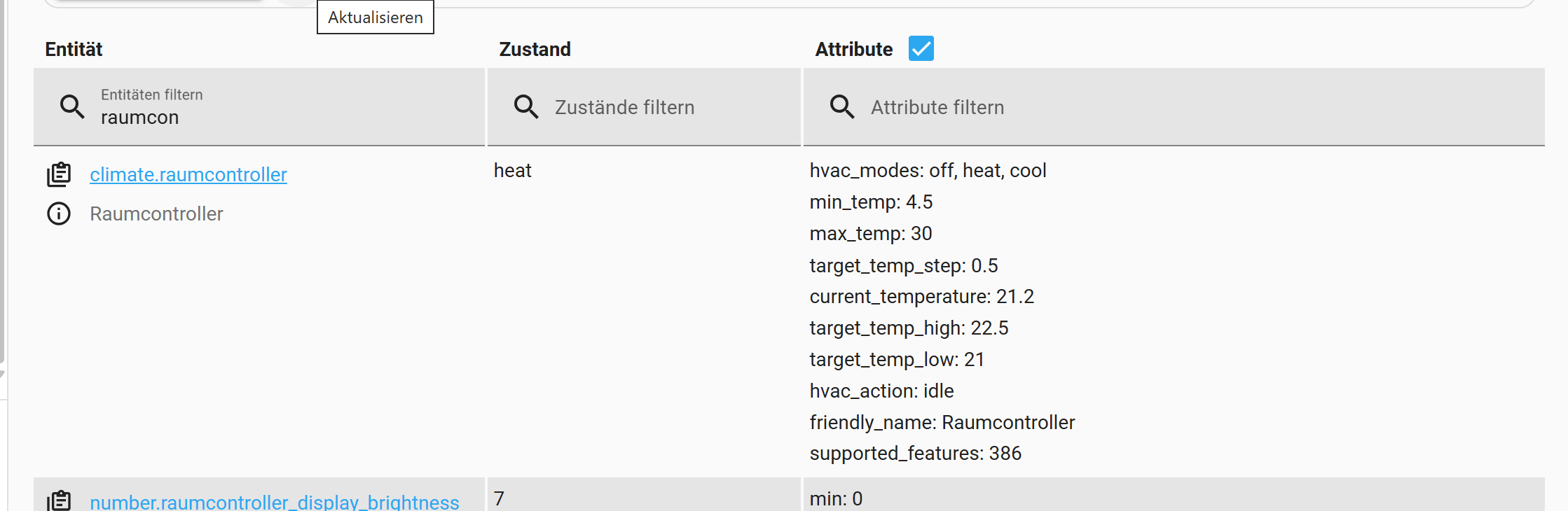Click the Entität column header
Image resolution: width=1568 pixels, height=511 pixels.
pyautogui.click(x=74, y=49)
